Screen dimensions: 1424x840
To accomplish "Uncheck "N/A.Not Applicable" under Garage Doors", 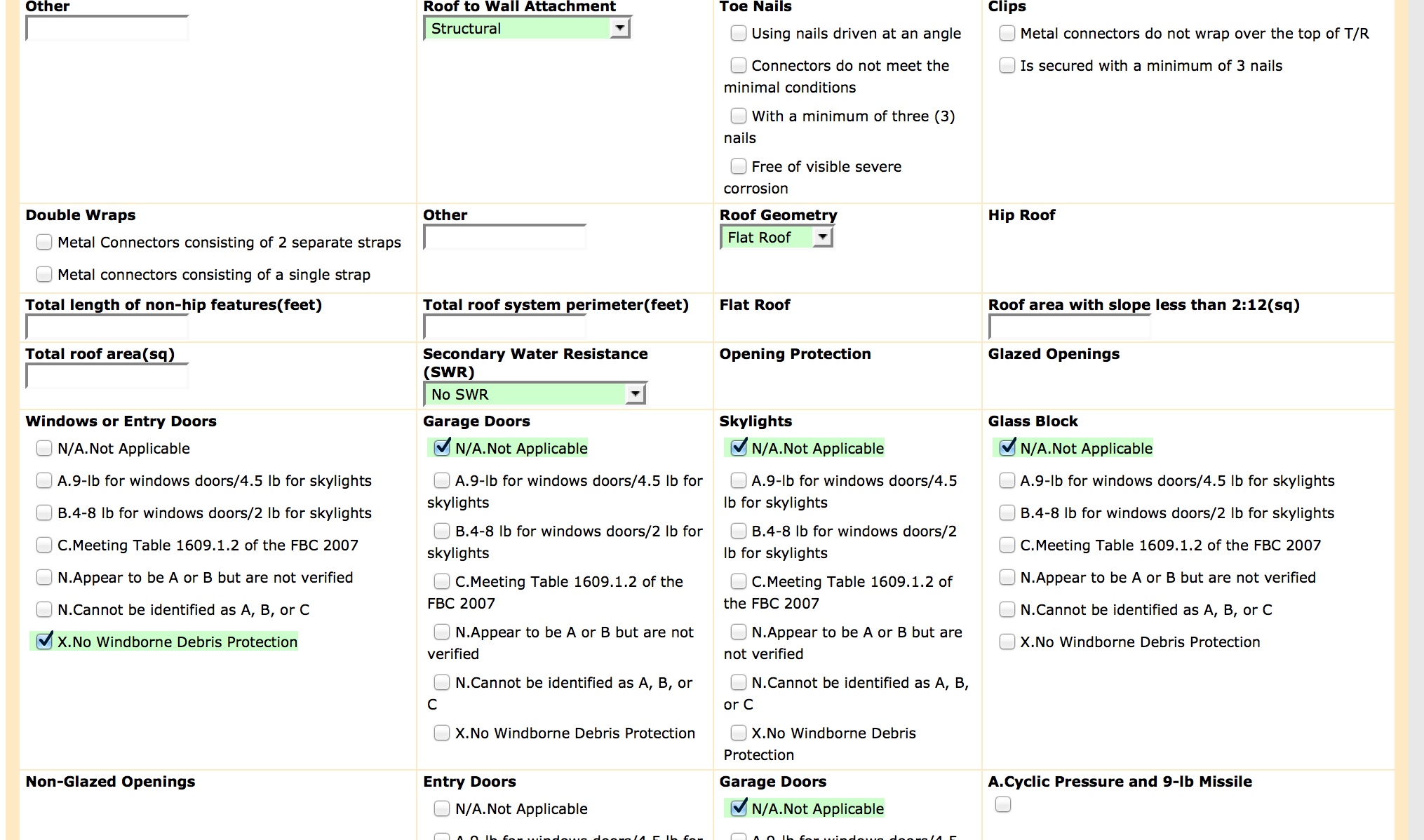I will (x=442, y=447).
